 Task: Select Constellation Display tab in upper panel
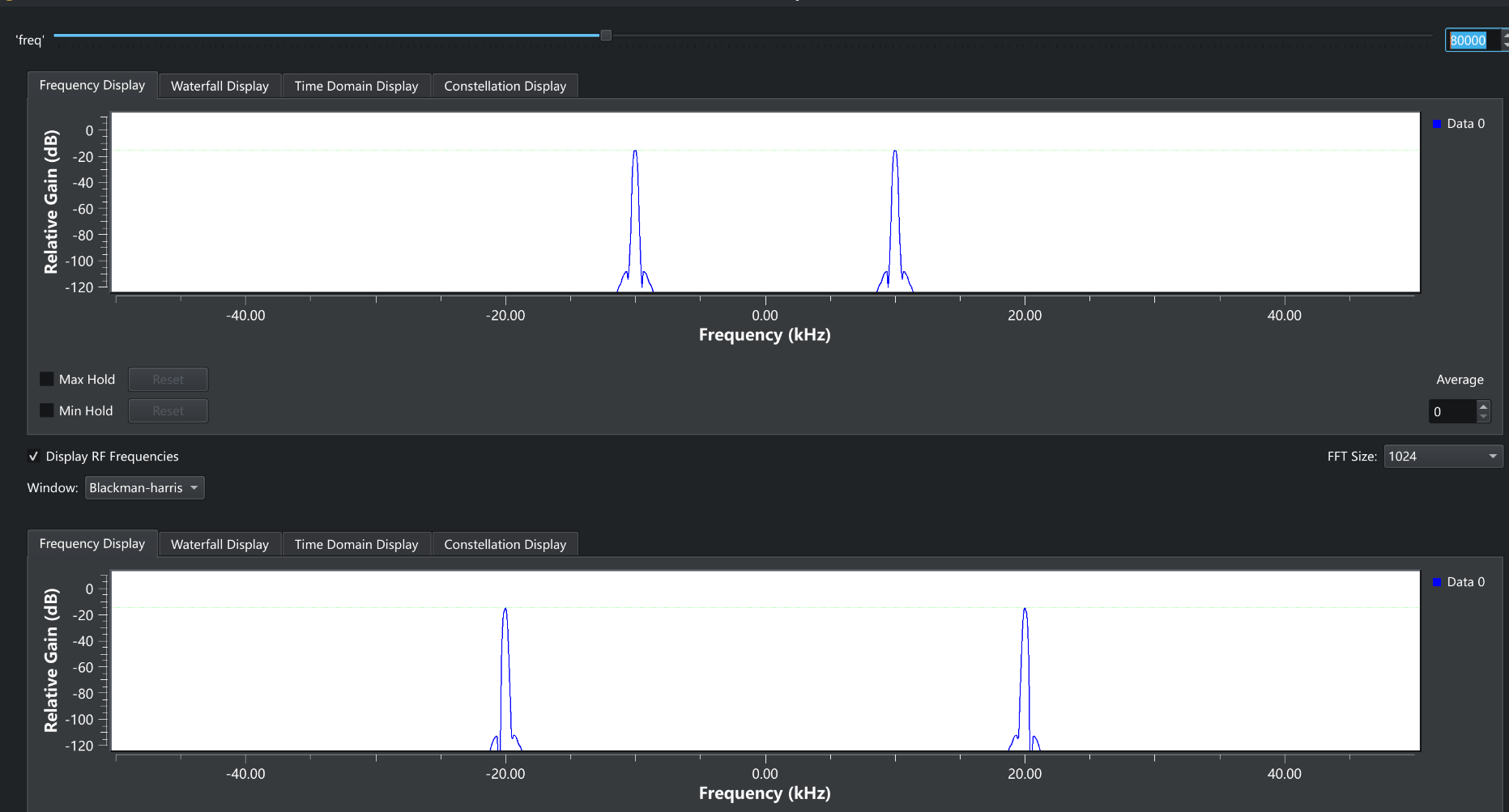click(505, 86)
